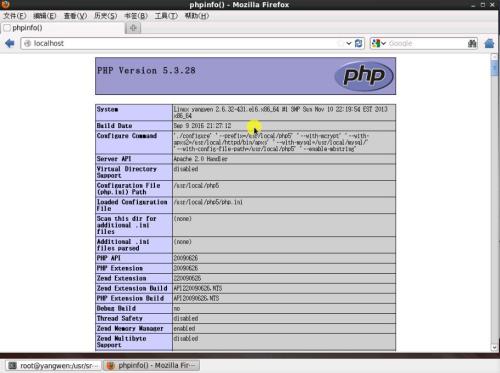The height and width of the screenshot is (373, 500).
Task: Click the Thread Safety label
Action: 119,318
